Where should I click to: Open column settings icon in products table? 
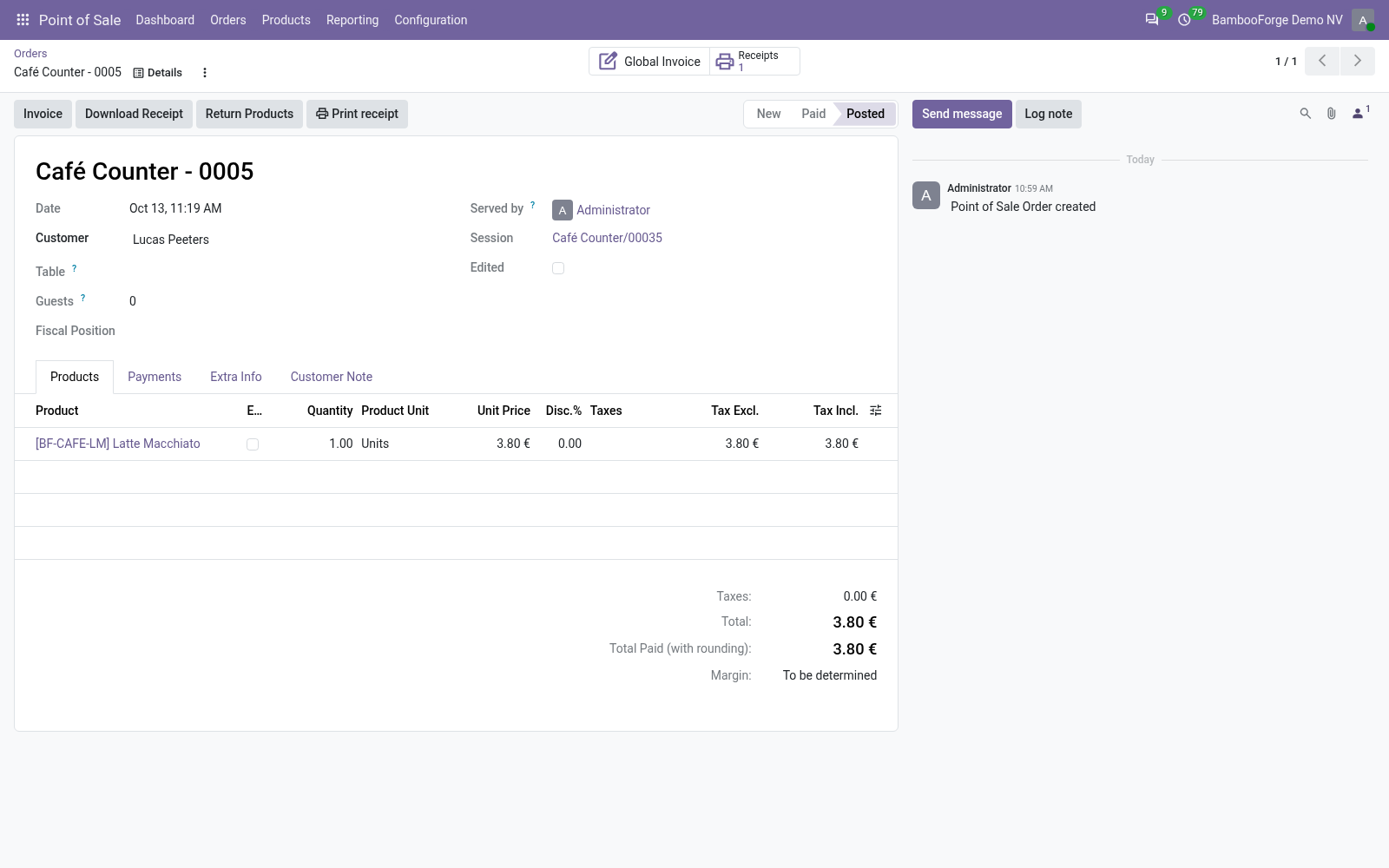[x=876, y=411]
